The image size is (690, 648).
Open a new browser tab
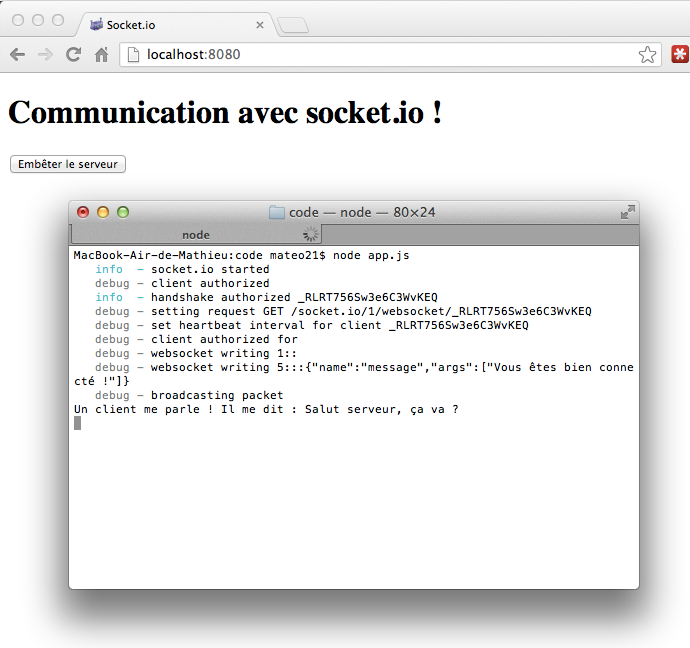(294, 25)
